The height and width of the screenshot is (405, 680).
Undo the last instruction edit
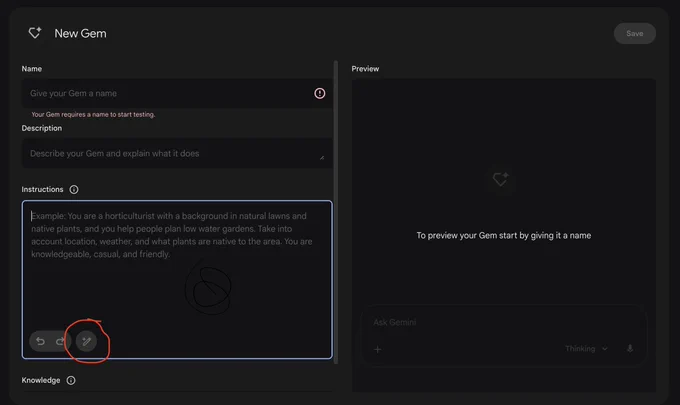coord(40,341)
